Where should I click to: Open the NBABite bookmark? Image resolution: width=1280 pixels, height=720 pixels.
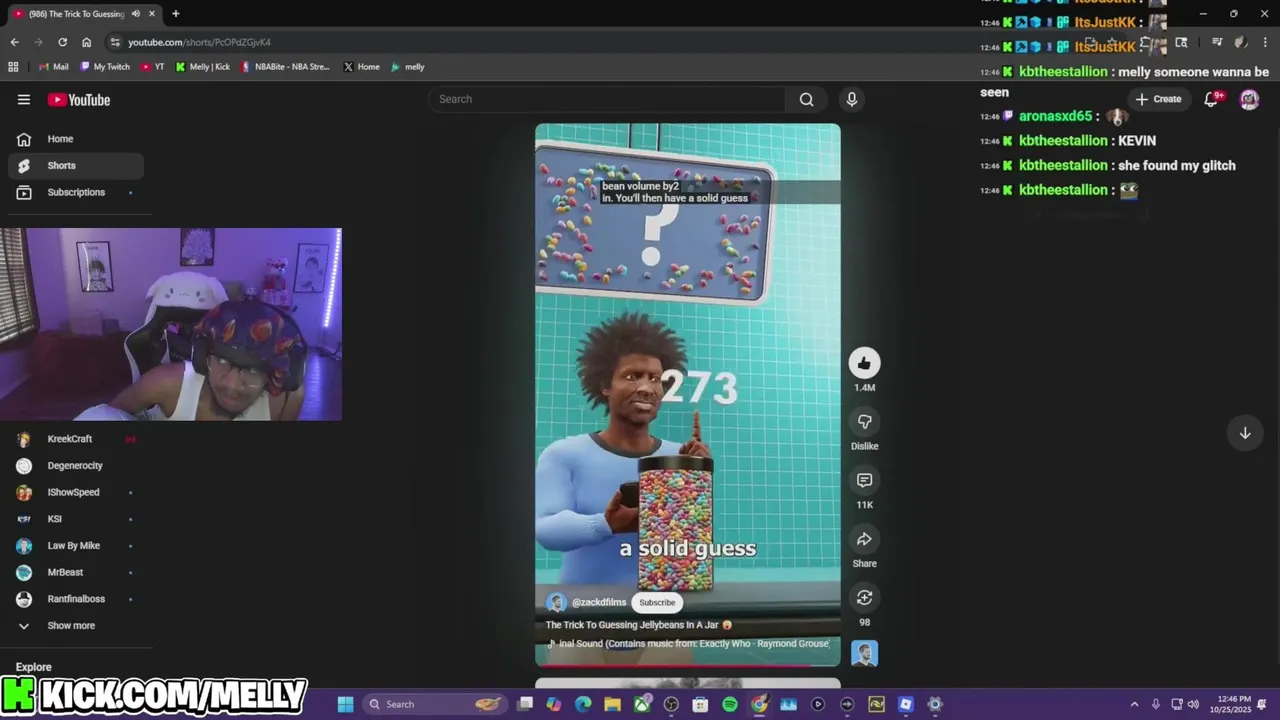point(285,67)
